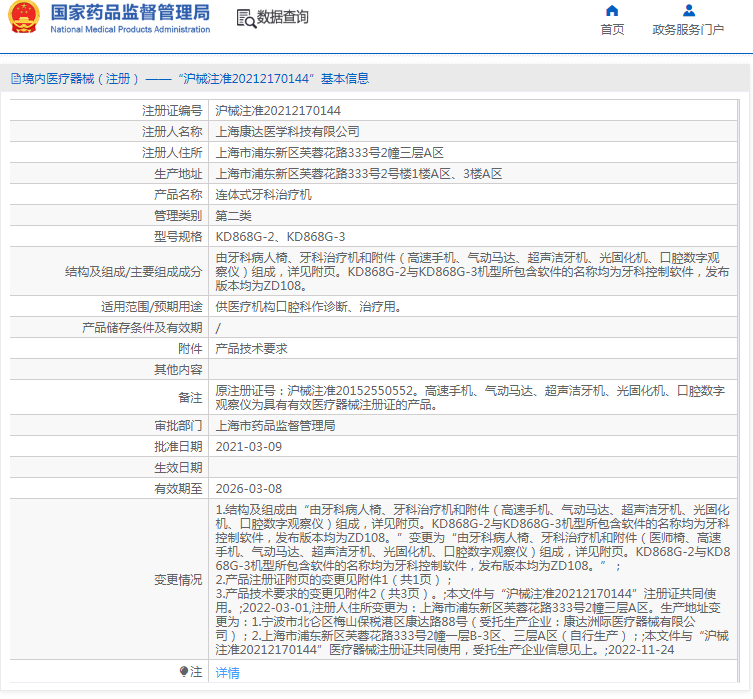Open 政务服务门户 portal link
The width and height of the screenshot is (753, 699).
688,30
